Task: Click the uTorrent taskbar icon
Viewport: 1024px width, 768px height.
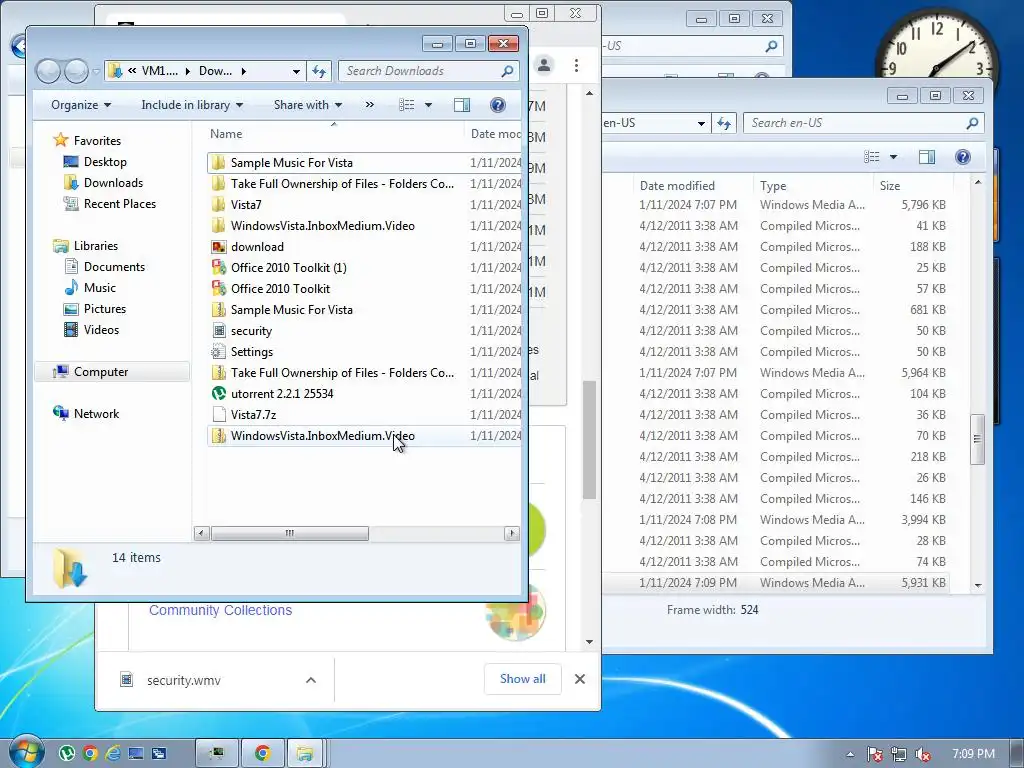Action: pos(67,754)
